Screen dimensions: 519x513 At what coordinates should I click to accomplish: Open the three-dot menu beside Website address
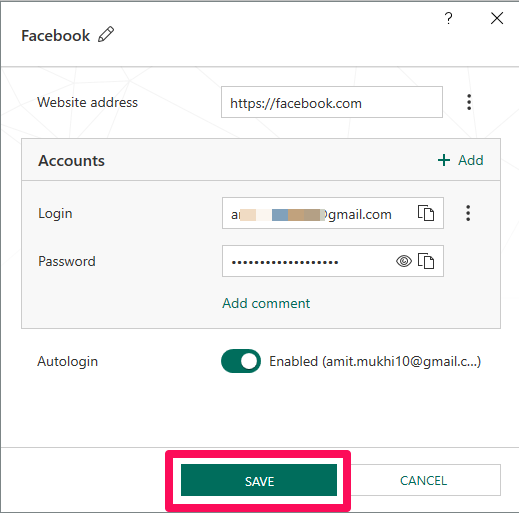pyautogui.click(x=469, y=102)
